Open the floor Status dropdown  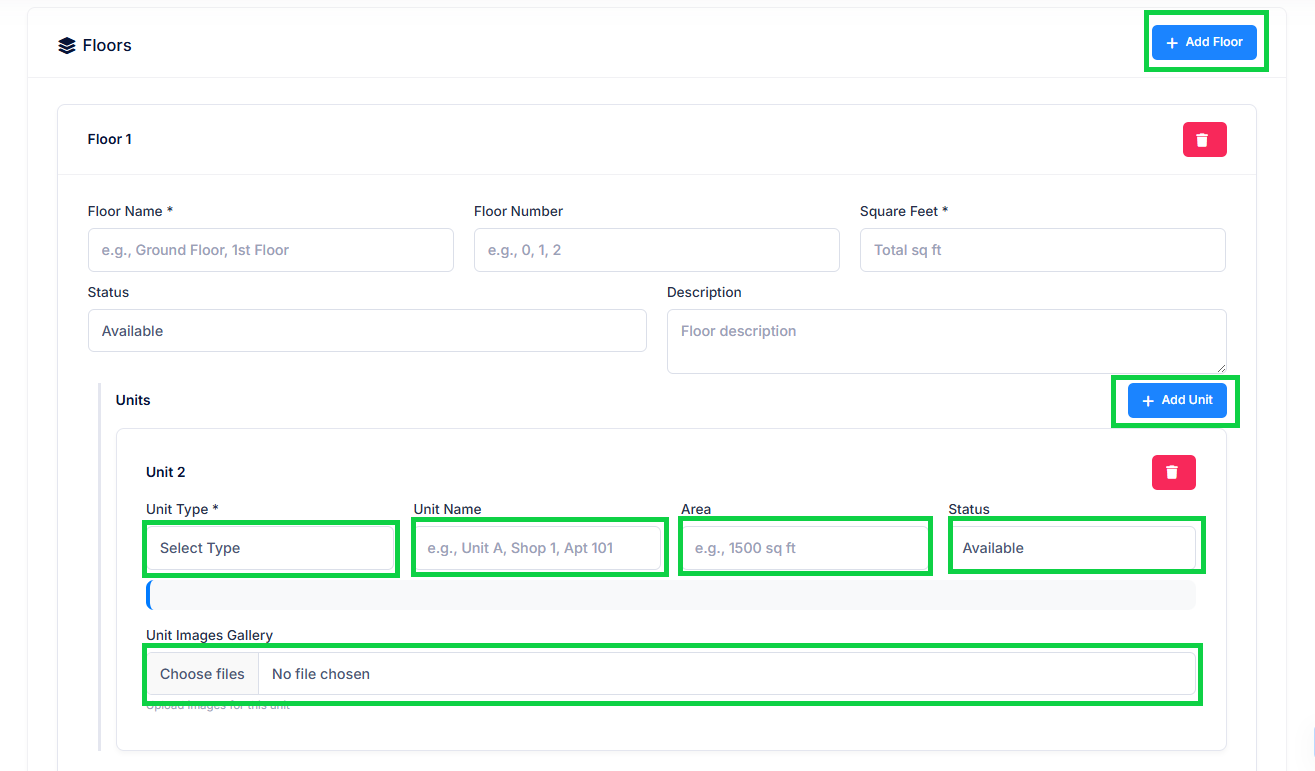367,331
